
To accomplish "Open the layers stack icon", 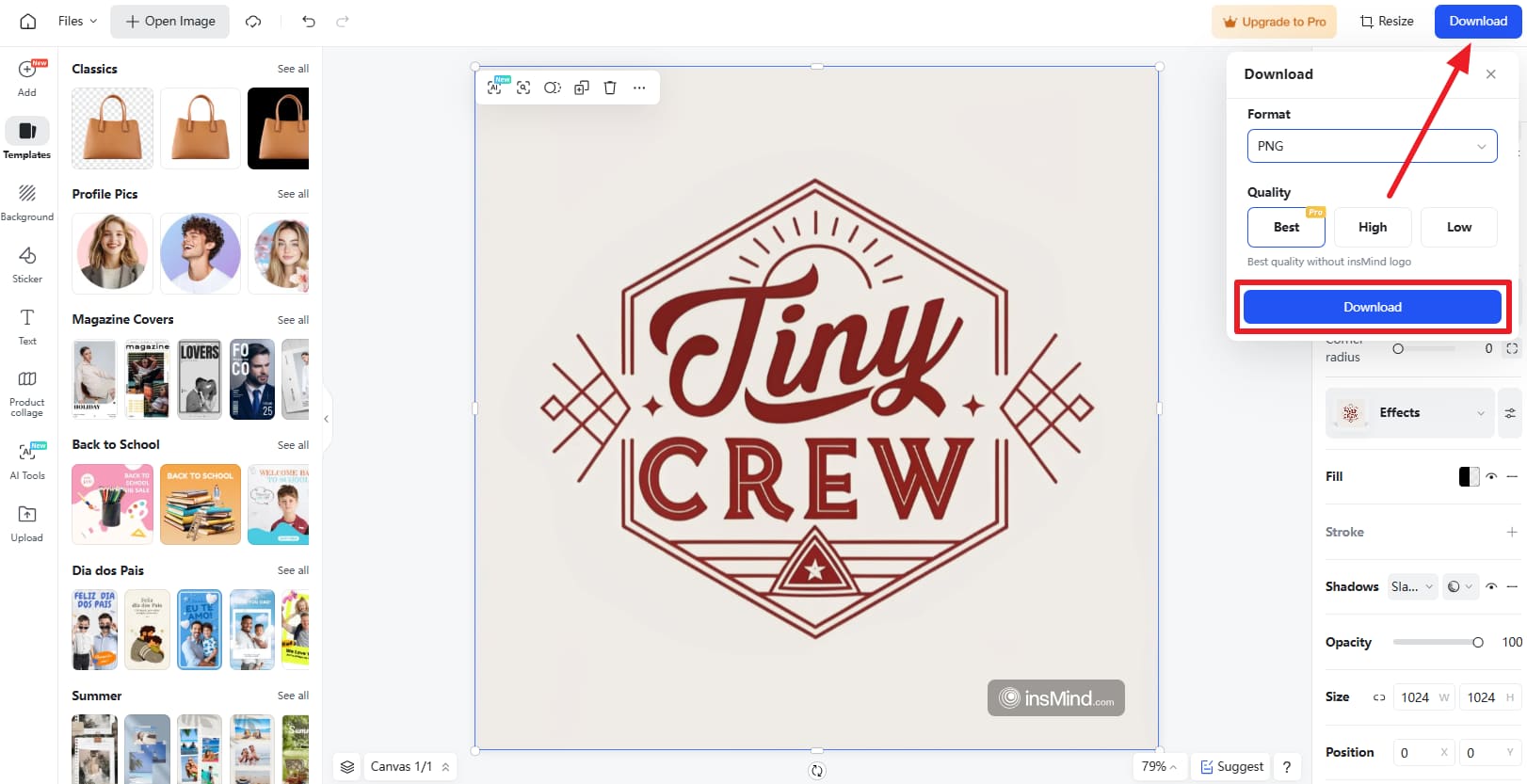I will pyautogui.click(x=347, y=766).
